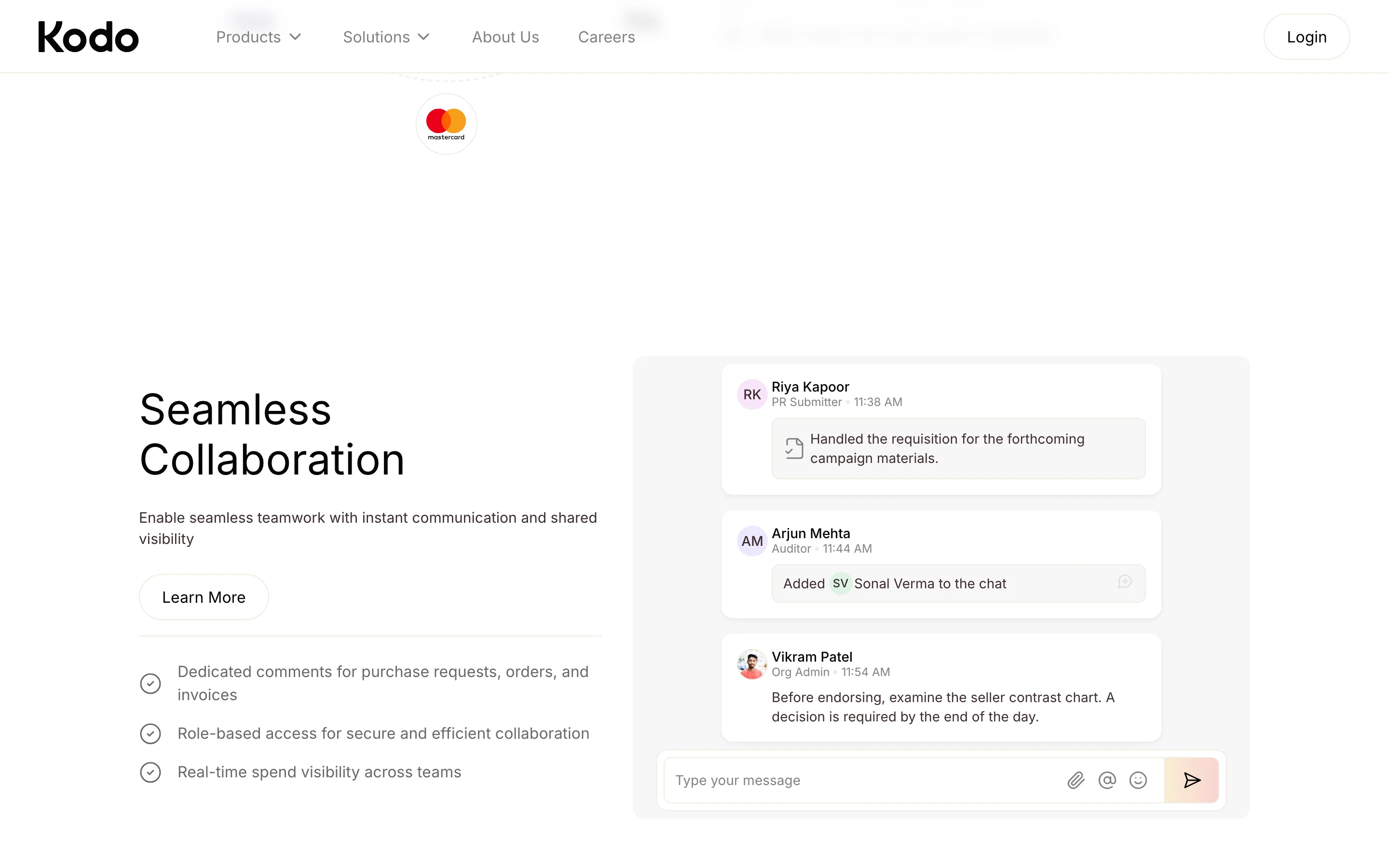The width and height of the screenshot is (1389, 868).
Task: Click the mention @ icon
Action: coord(1107,780)
